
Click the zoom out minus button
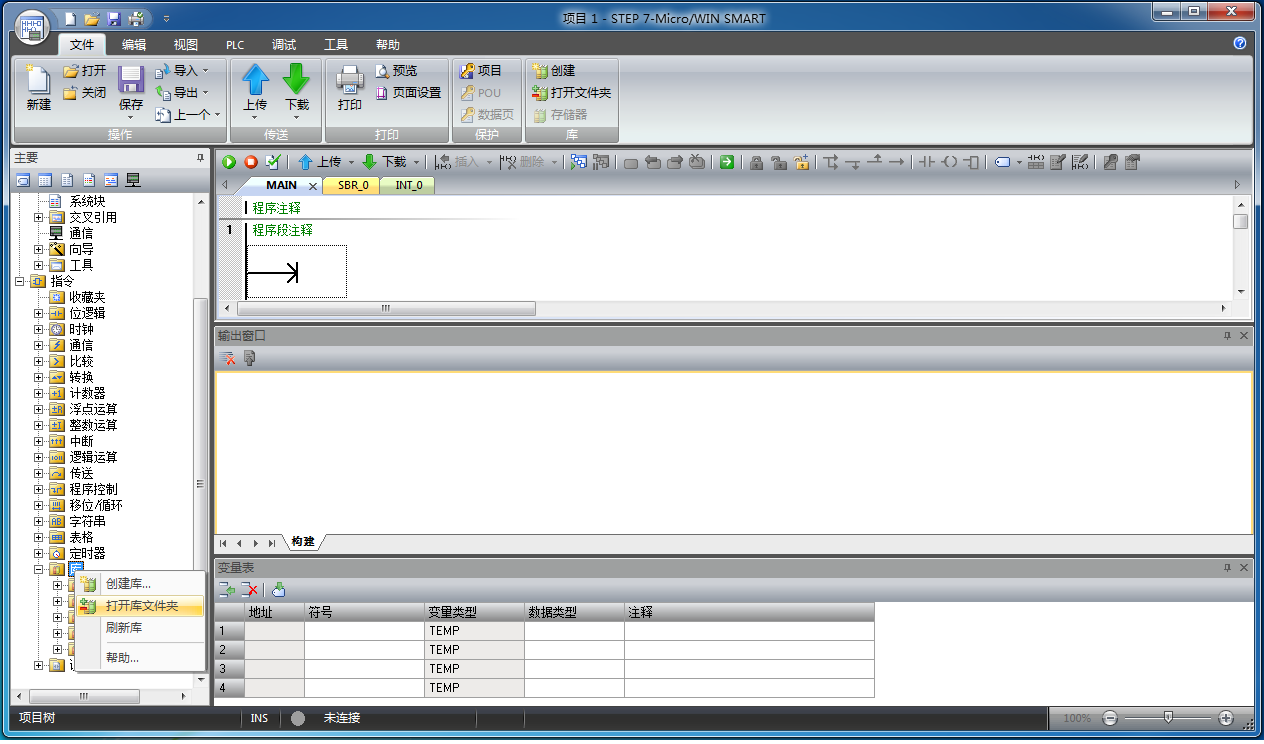1109,718
